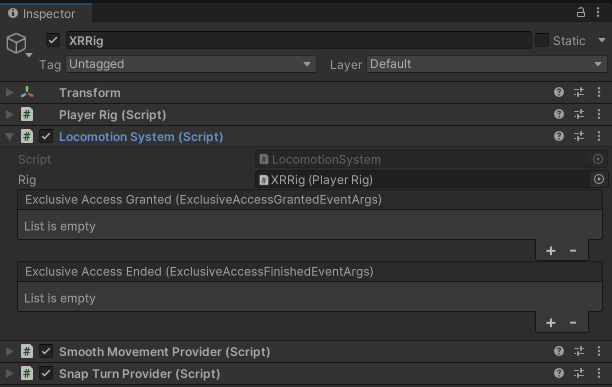The image size is (612, 387).
Task: Remove listener from Exclusive Access Ended
Action: (x=573, y=323)
